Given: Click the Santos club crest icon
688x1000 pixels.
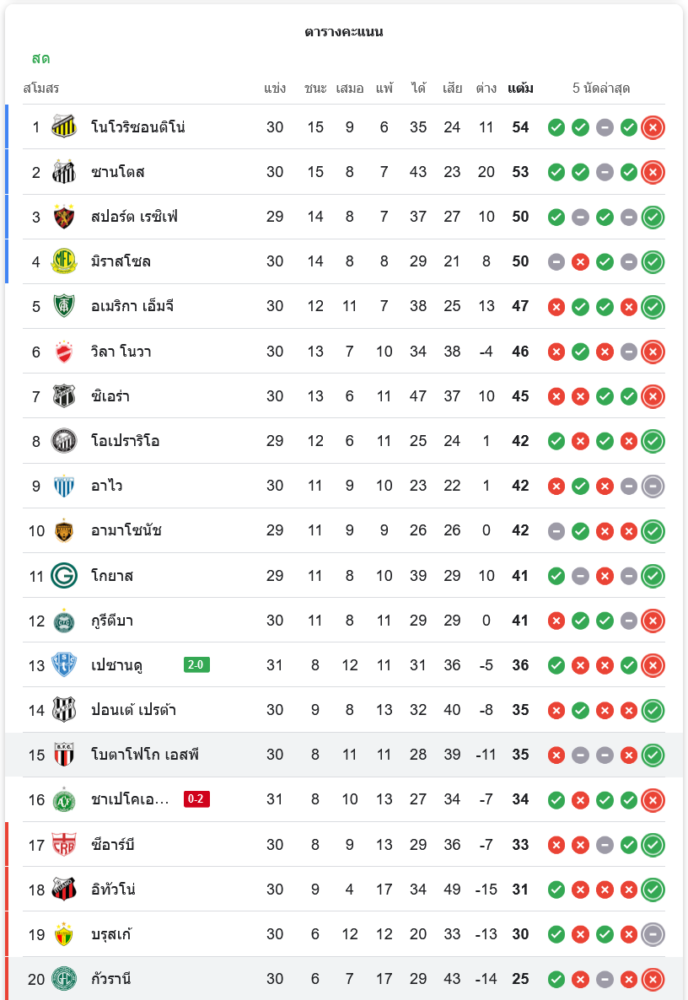Looking at the screenshot, I should (64, 172).
